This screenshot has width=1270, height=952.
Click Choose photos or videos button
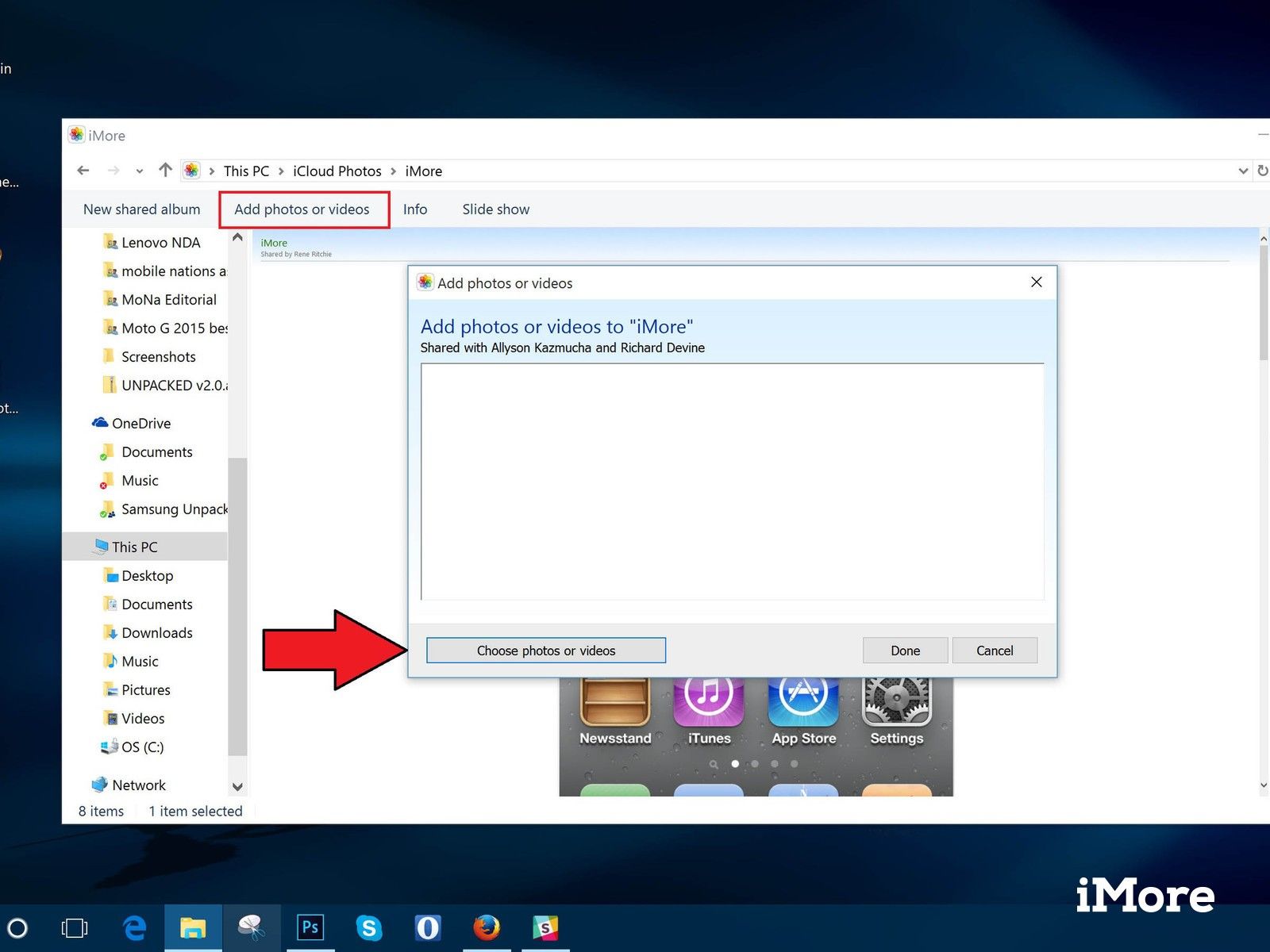coord(545,651)
